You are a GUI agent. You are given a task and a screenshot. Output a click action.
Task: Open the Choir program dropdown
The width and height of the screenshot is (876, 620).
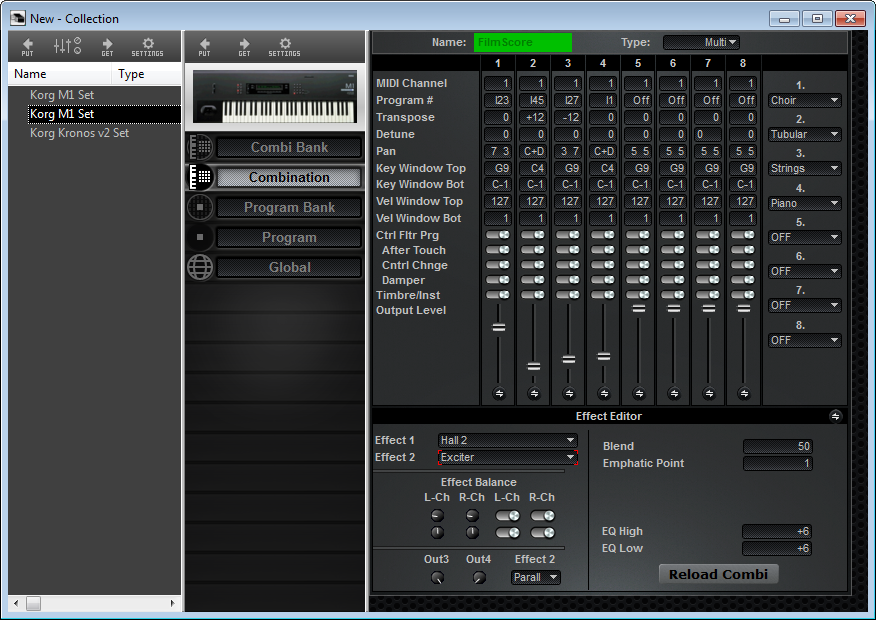[804, 100]
